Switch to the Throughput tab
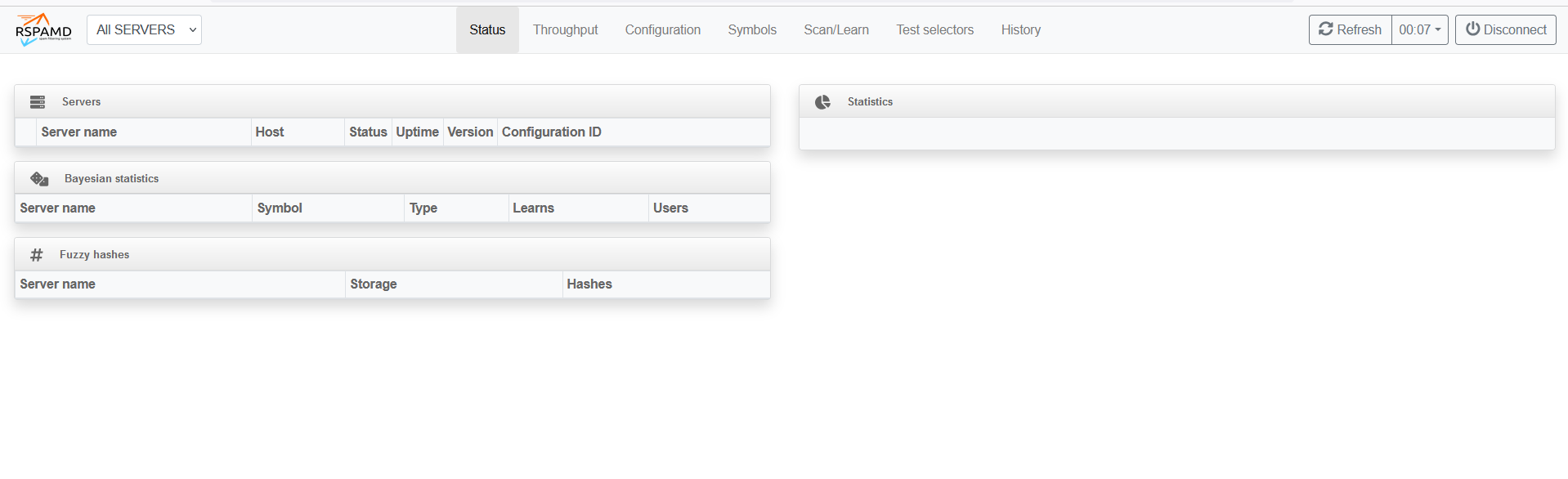This screenshot has width=1568, height=479. (x=565, y=30)
